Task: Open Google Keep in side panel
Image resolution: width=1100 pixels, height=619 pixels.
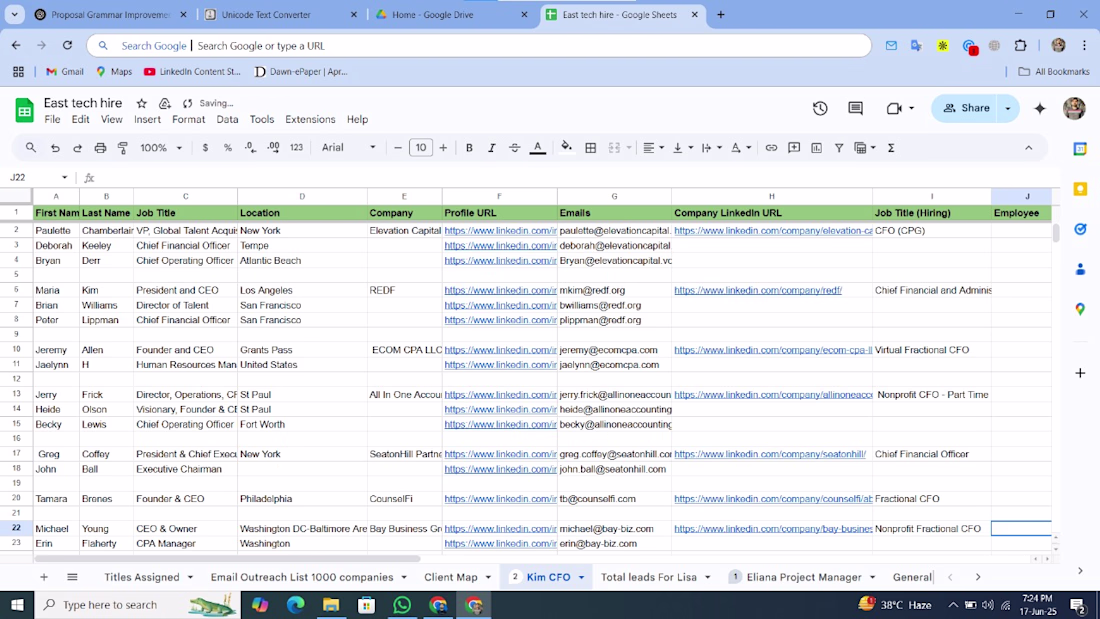Action: (x=1080, y=189)
